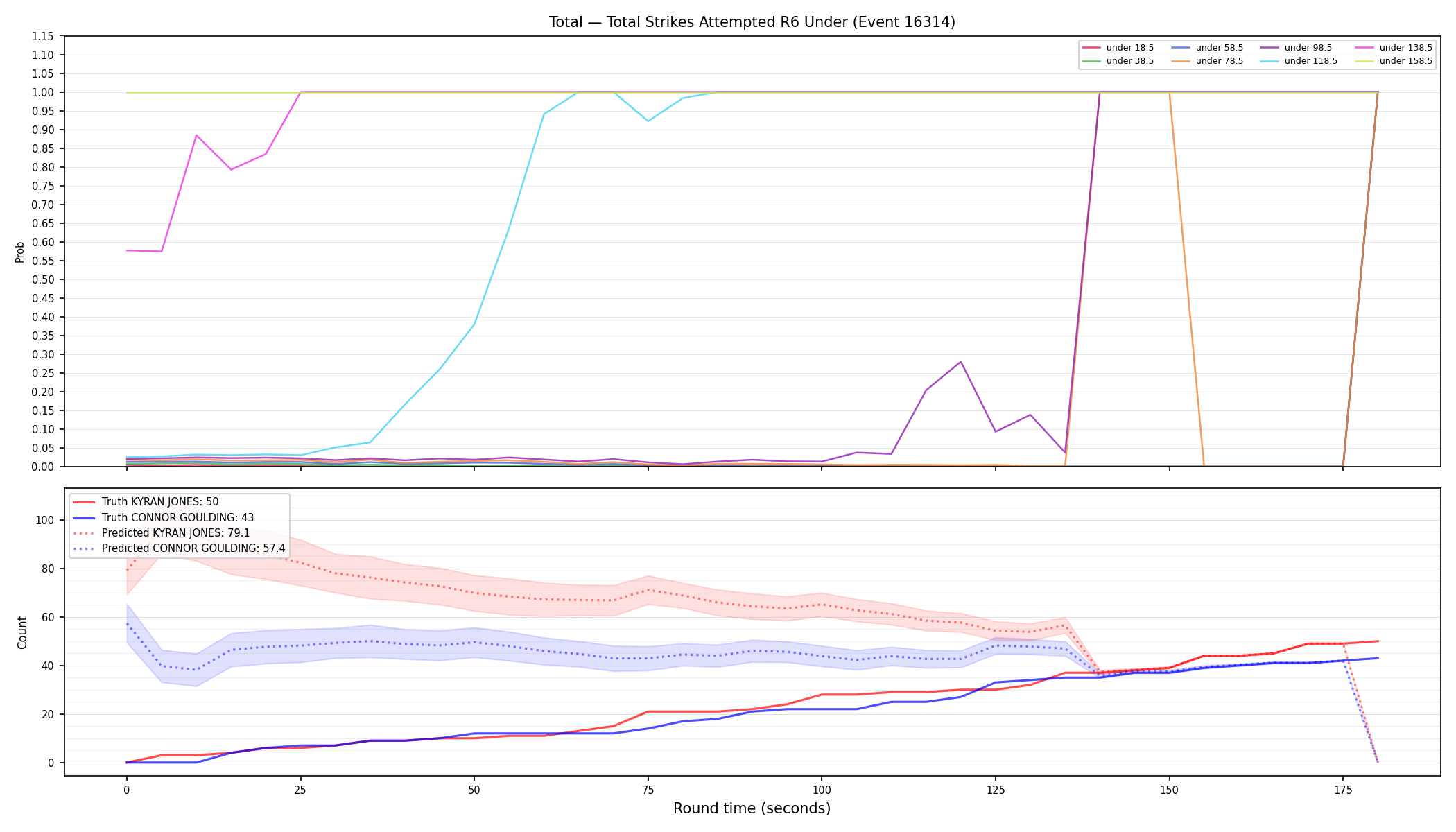Click the x-axis tick label 75
Viewport: 1456px width, 832px height.
pyautogui.click(x=648, y=790)
